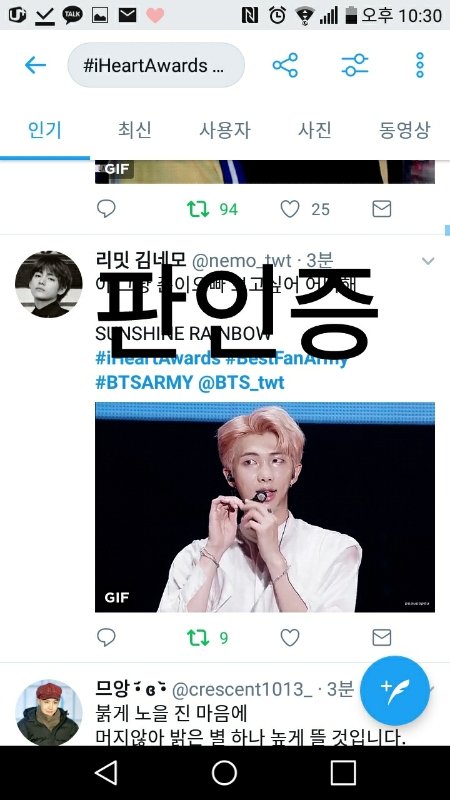Like the tweet with 25 likes
Screen dimensions: 450x800
coord(290,209)
